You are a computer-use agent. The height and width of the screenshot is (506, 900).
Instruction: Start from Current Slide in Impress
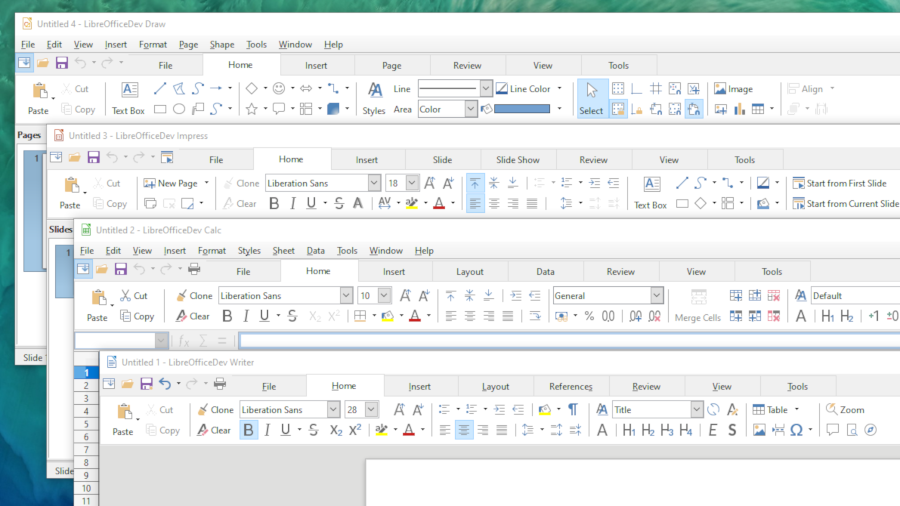(x=845, y=204)
